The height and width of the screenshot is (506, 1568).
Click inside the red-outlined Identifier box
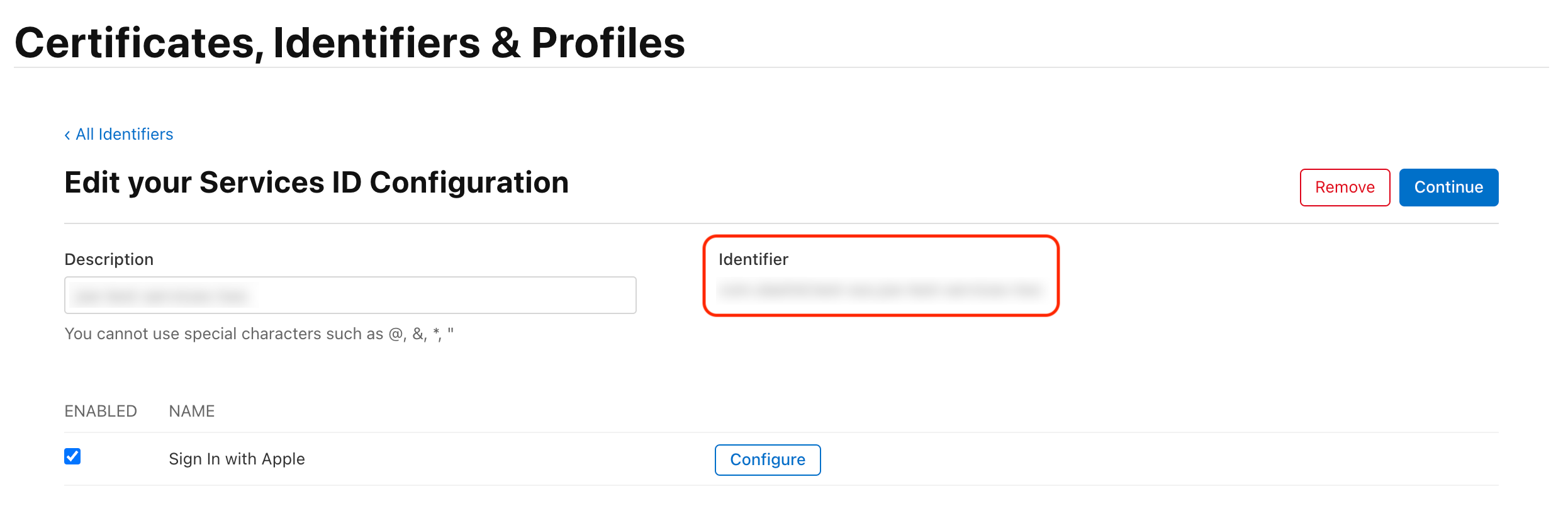click(881, 291)
